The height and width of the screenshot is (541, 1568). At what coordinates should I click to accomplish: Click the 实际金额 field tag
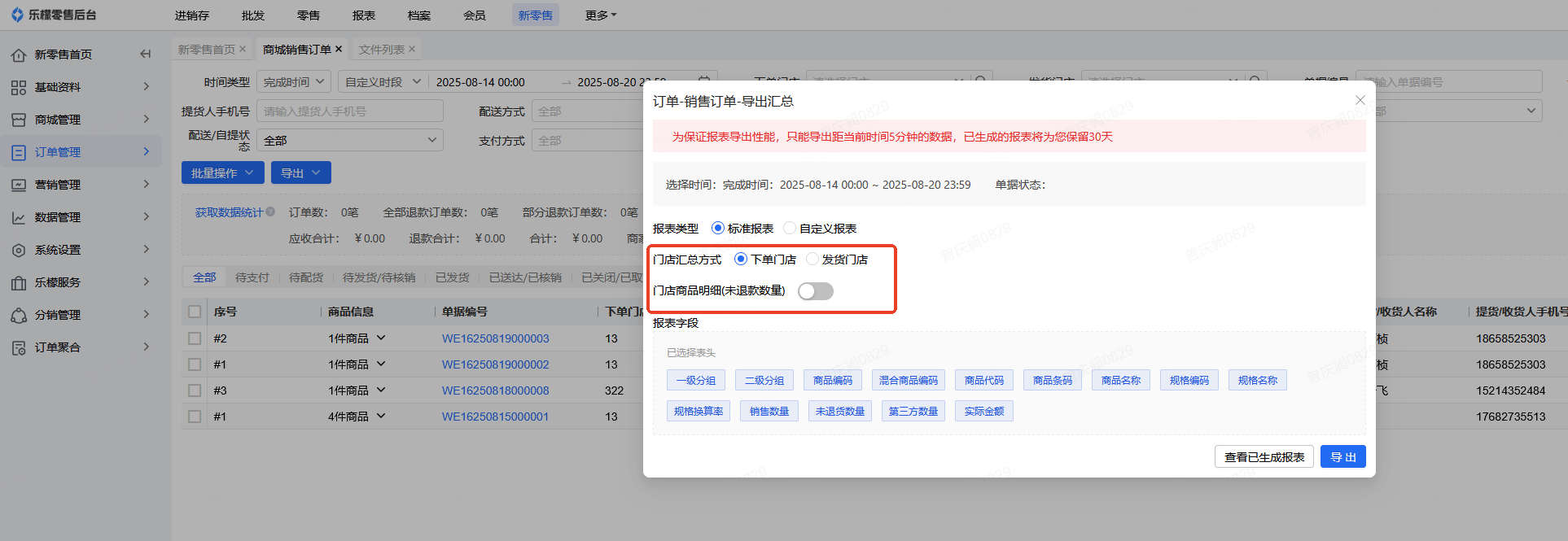coord(984,411)
